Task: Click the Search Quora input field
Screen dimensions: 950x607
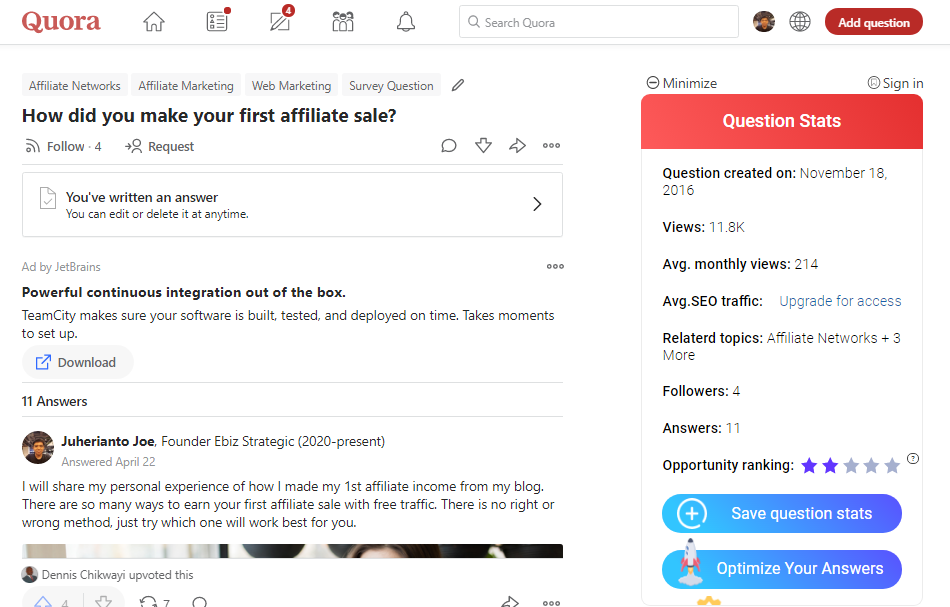Action: (598, 21)
